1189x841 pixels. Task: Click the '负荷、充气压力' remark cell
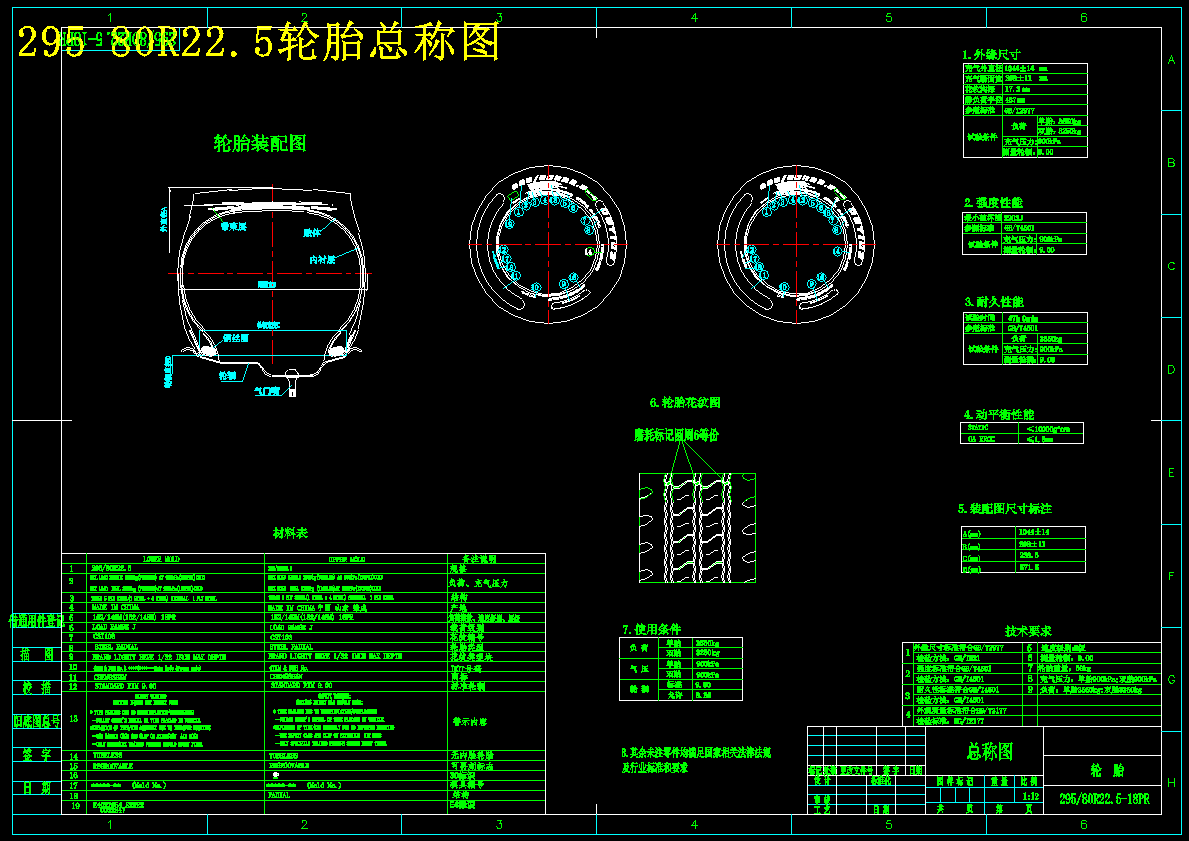(480, 583)
